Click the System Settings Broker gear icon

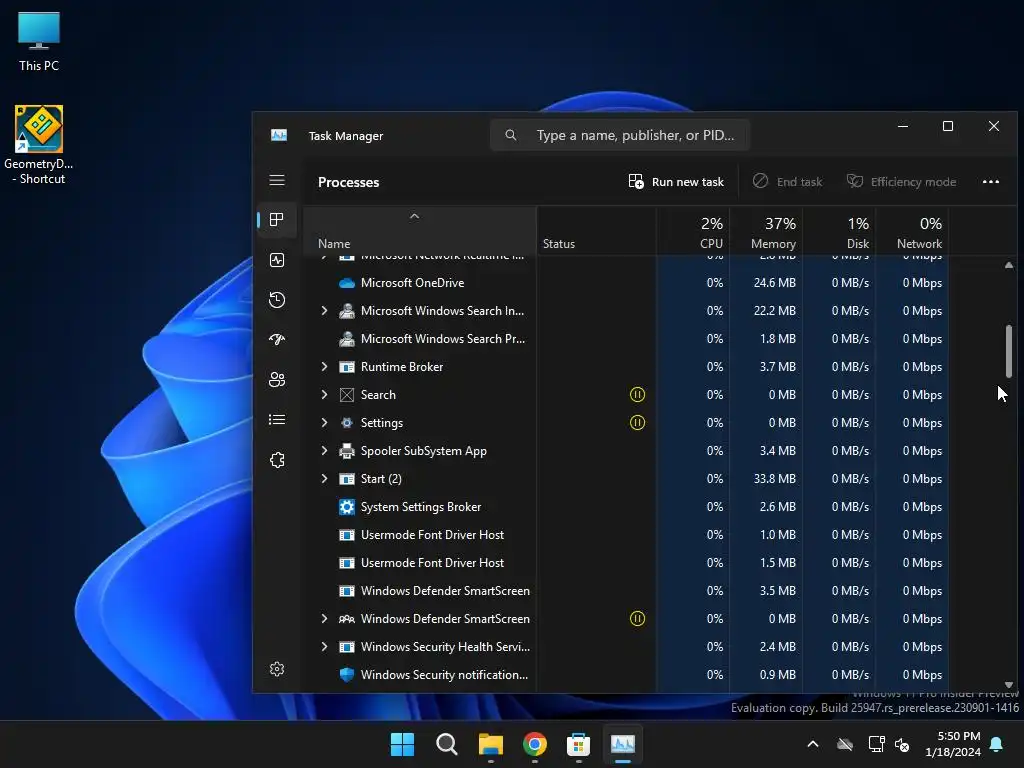[x=347, y=507]
